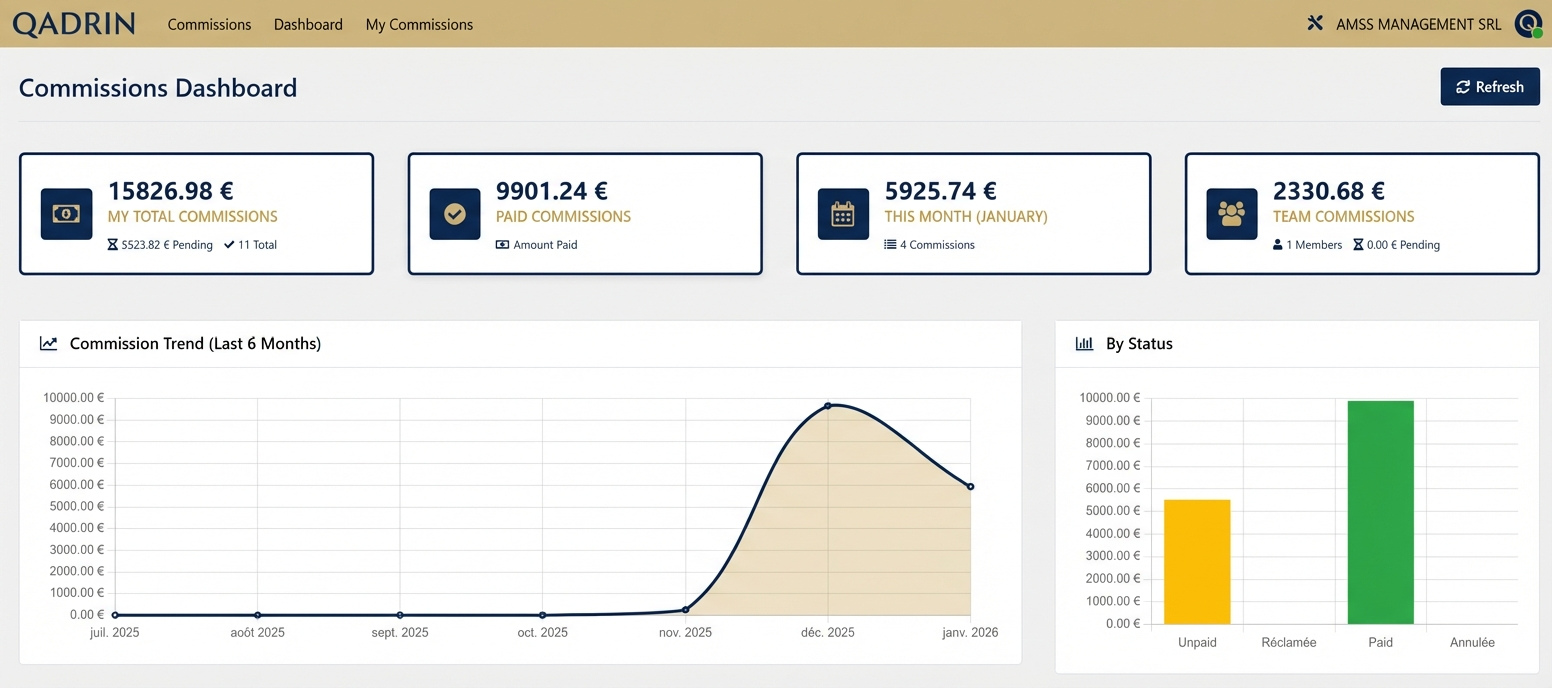
Task: Click the janv. 2026 data point on trend line
Action: [x=970, y=487]
